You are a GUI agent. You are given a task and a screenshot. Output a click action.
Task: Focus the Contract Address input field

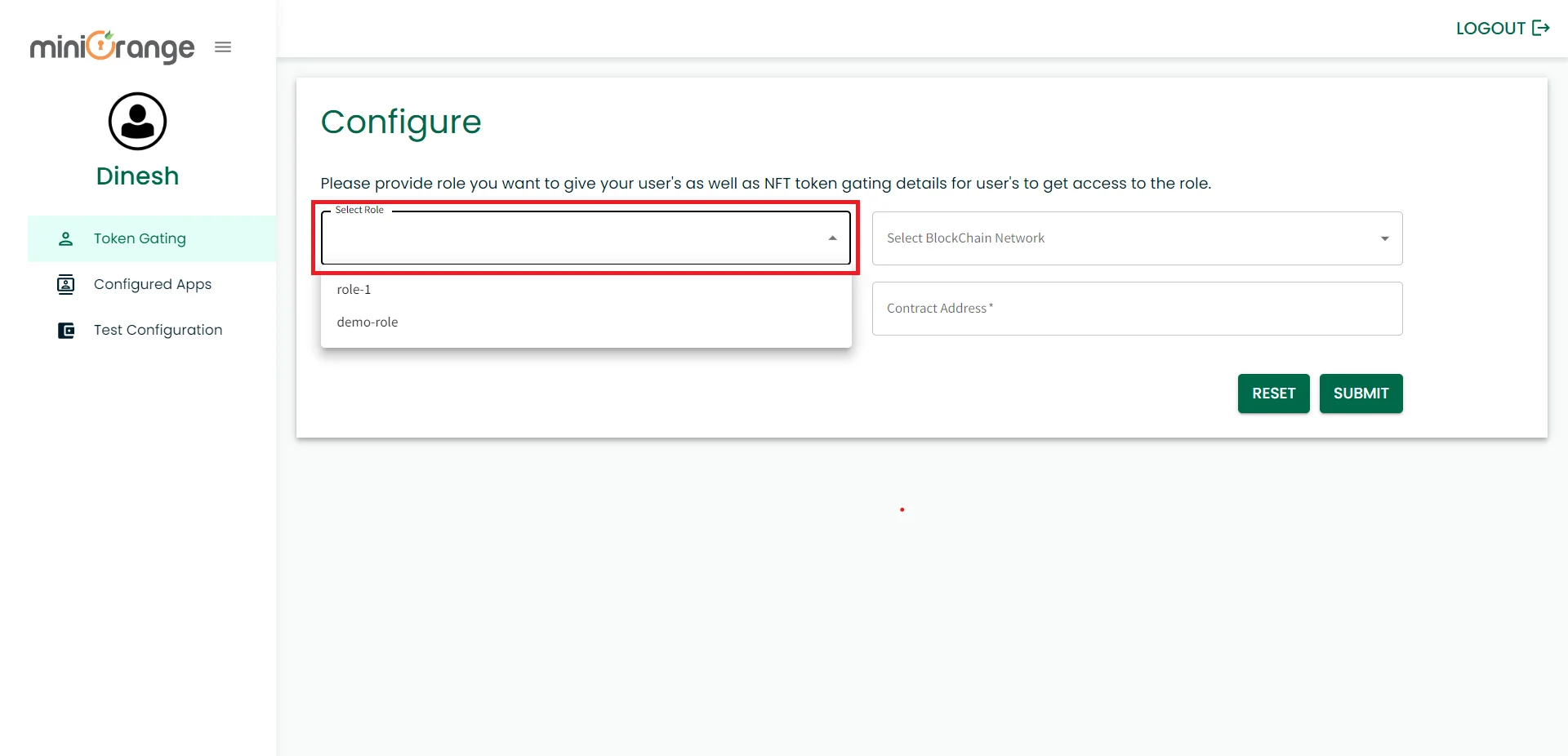(1137, 309)
